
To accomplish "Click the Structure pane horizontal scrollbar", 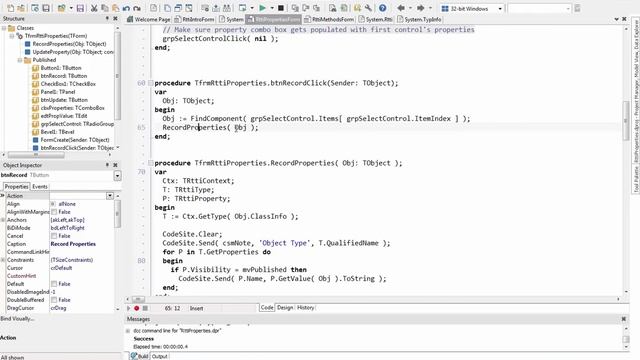I will click(x=36, y=155).
